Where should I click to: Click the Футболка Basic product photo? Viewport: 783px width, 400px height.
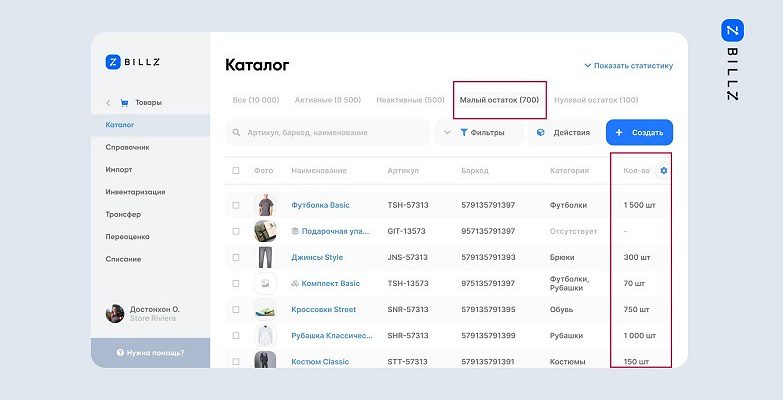click(264, 205)
